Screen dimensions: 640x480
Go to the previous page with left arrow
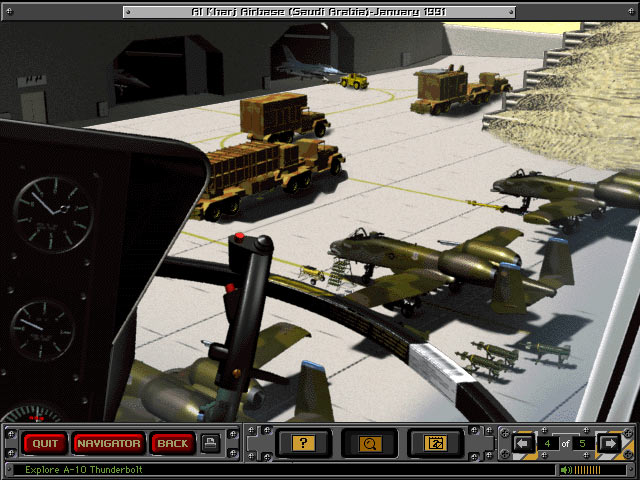click(522, 443)
